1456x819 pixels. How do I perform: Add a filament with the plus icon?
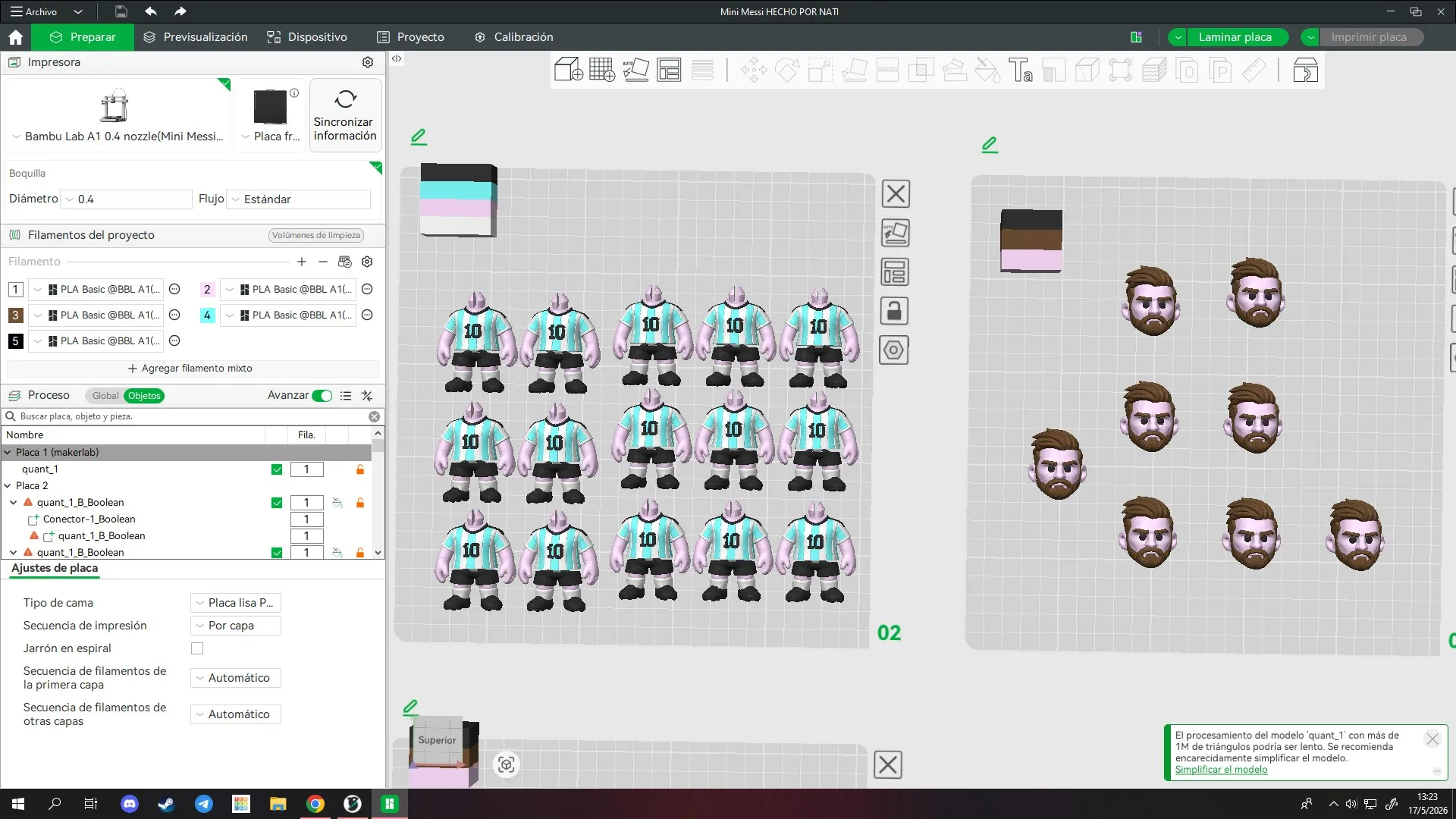tap(302, 262)
